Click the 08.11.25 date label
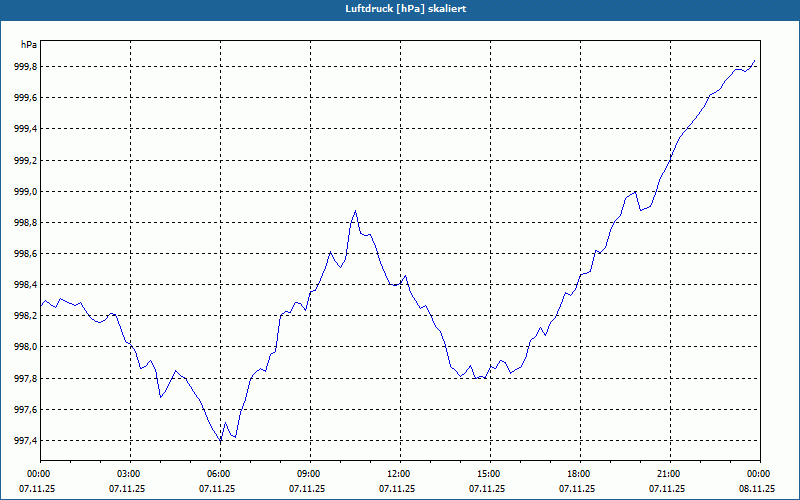800x500 pixels. 757,489
